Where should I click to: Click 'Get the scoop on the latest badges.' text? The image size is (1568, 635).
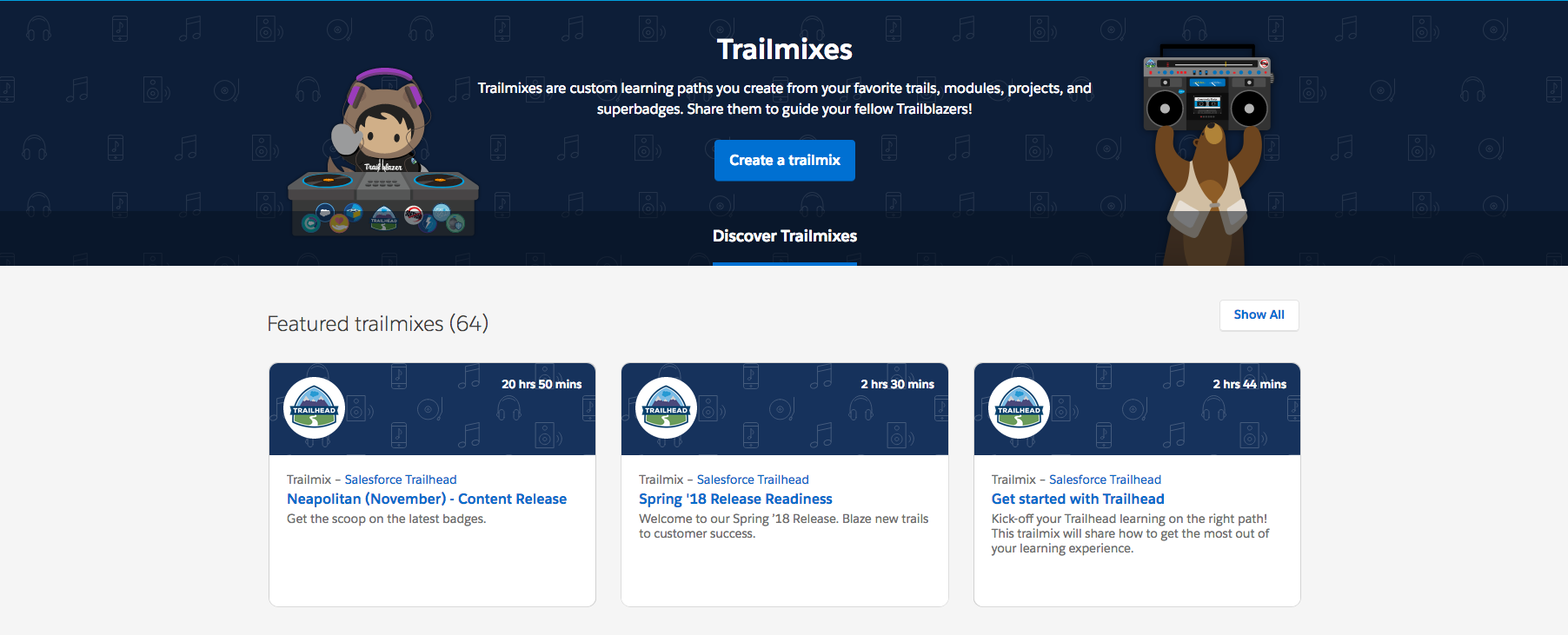point(387,519)
